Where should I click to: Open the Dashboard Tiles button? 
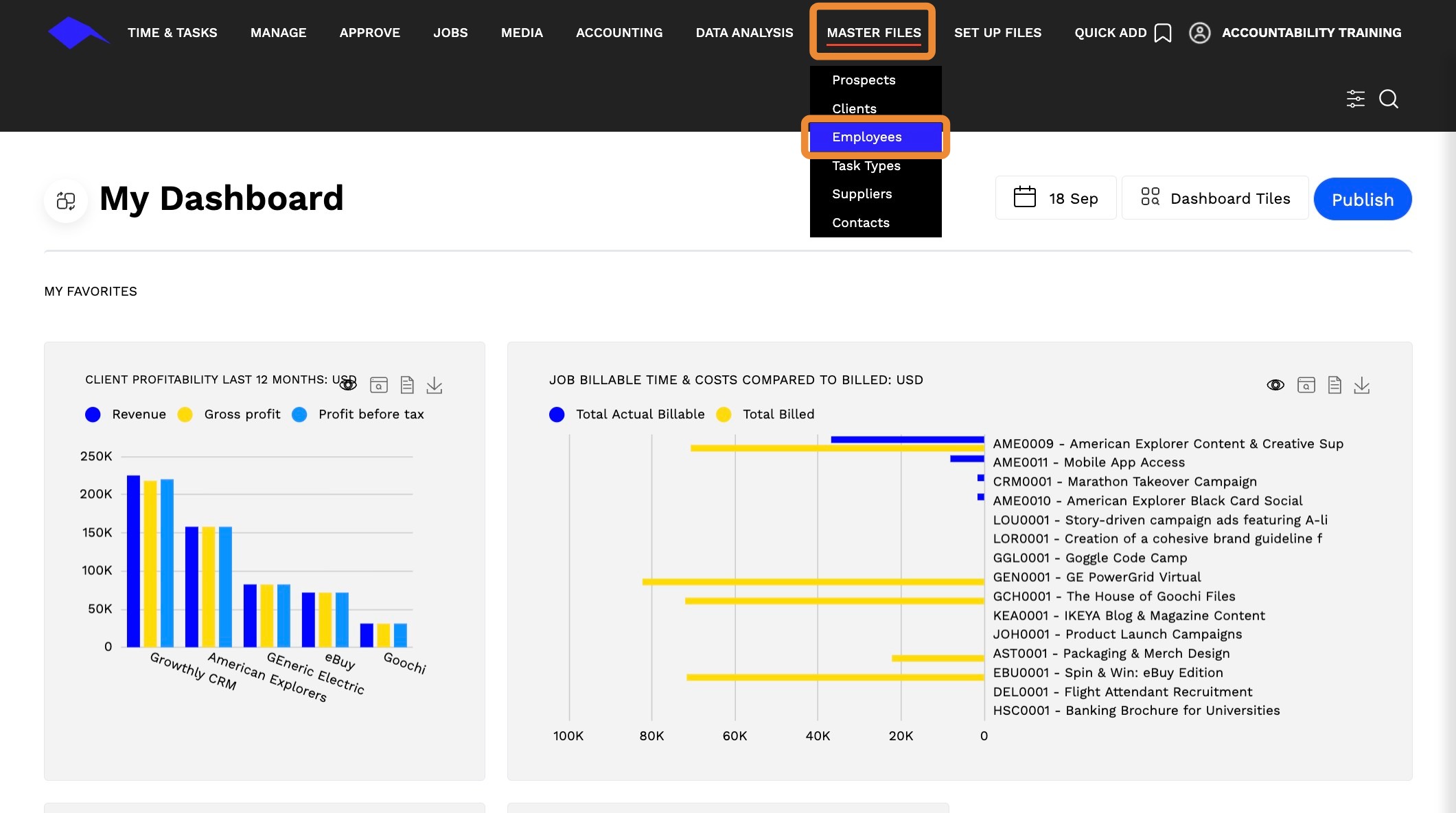point(1215,198)
